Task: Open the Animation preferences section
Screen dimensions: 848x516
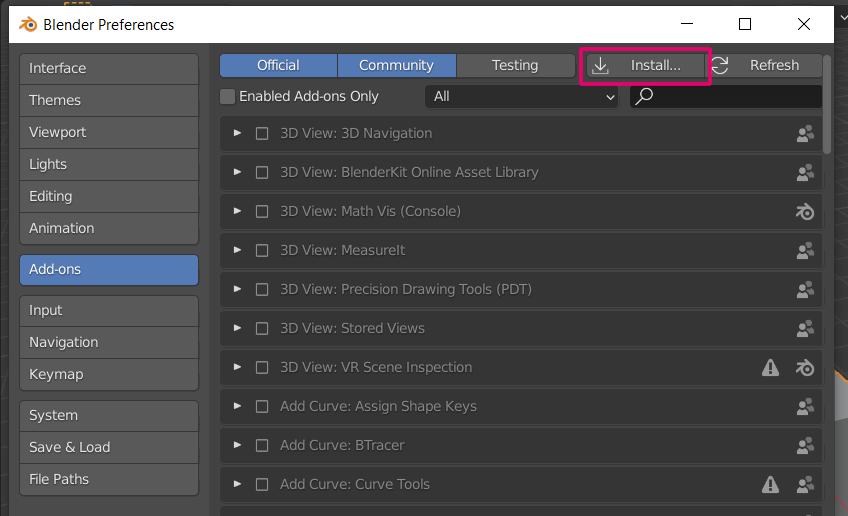Action: [109, 228]
